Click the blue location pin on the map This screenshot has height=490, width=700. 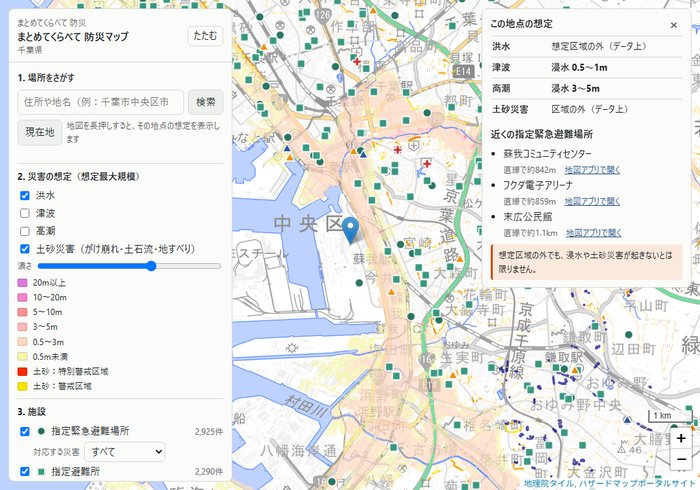click(350, 229)
